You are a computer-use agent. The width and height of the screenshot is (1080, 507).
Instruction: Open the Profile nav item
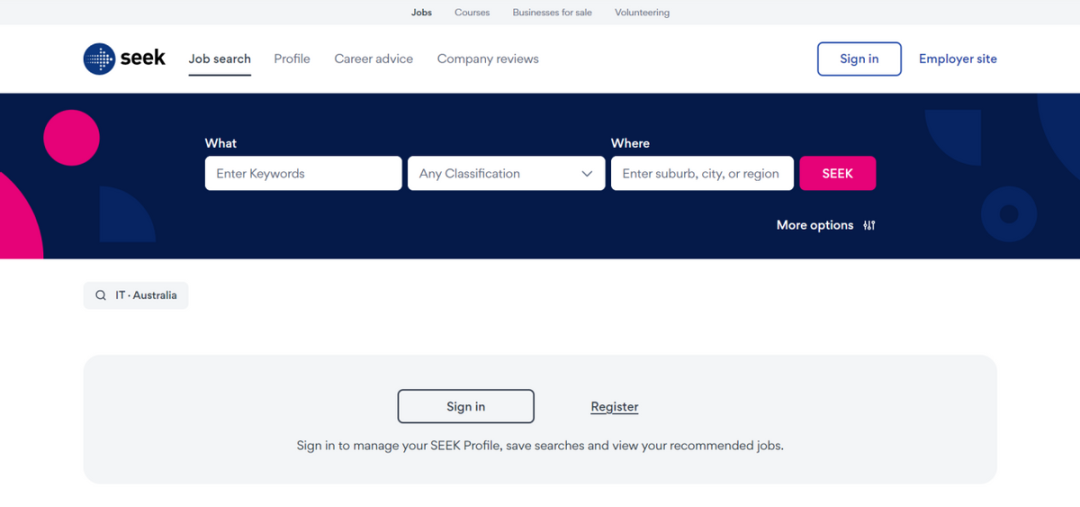292,59
